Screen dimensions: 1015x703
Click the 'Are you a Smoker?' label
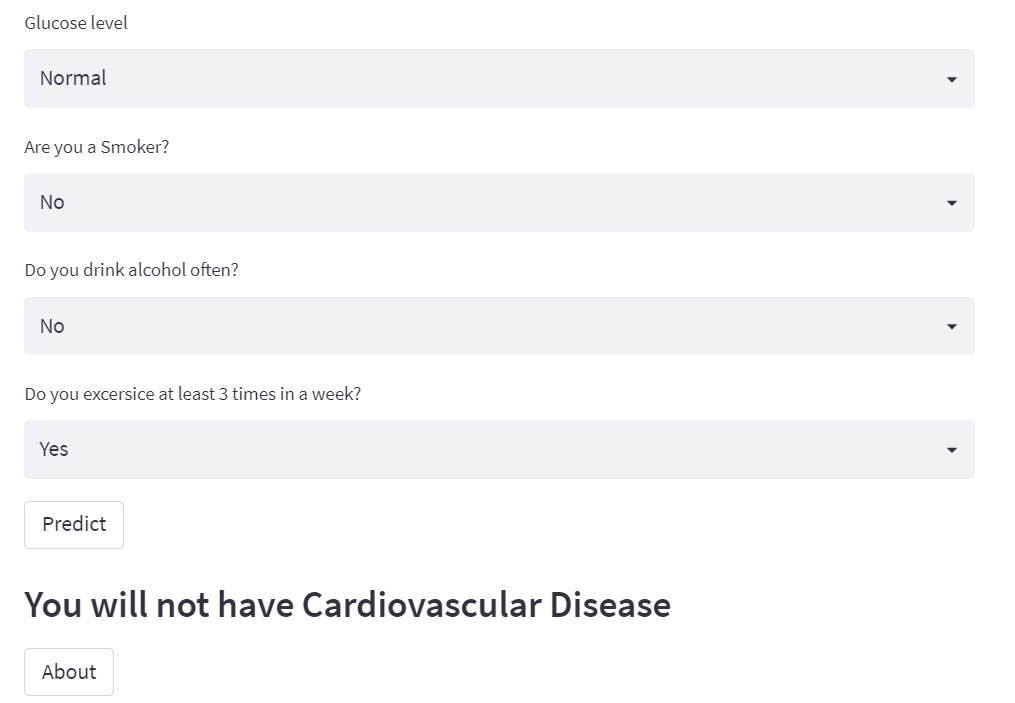[x=97, y=146]
